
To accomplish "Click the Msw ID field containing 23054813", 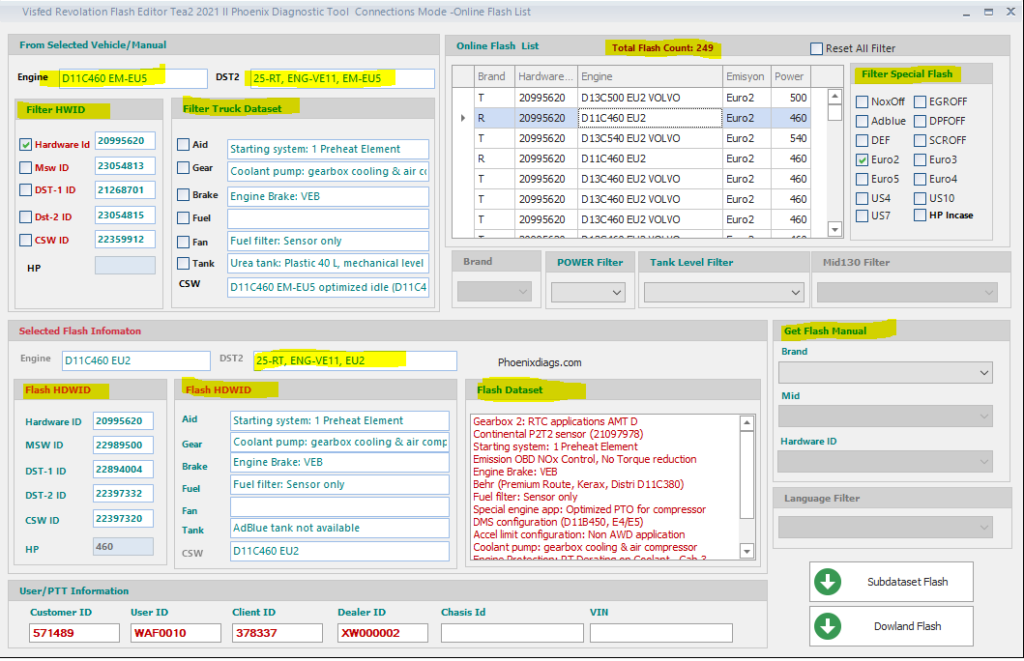I will 125,166.
